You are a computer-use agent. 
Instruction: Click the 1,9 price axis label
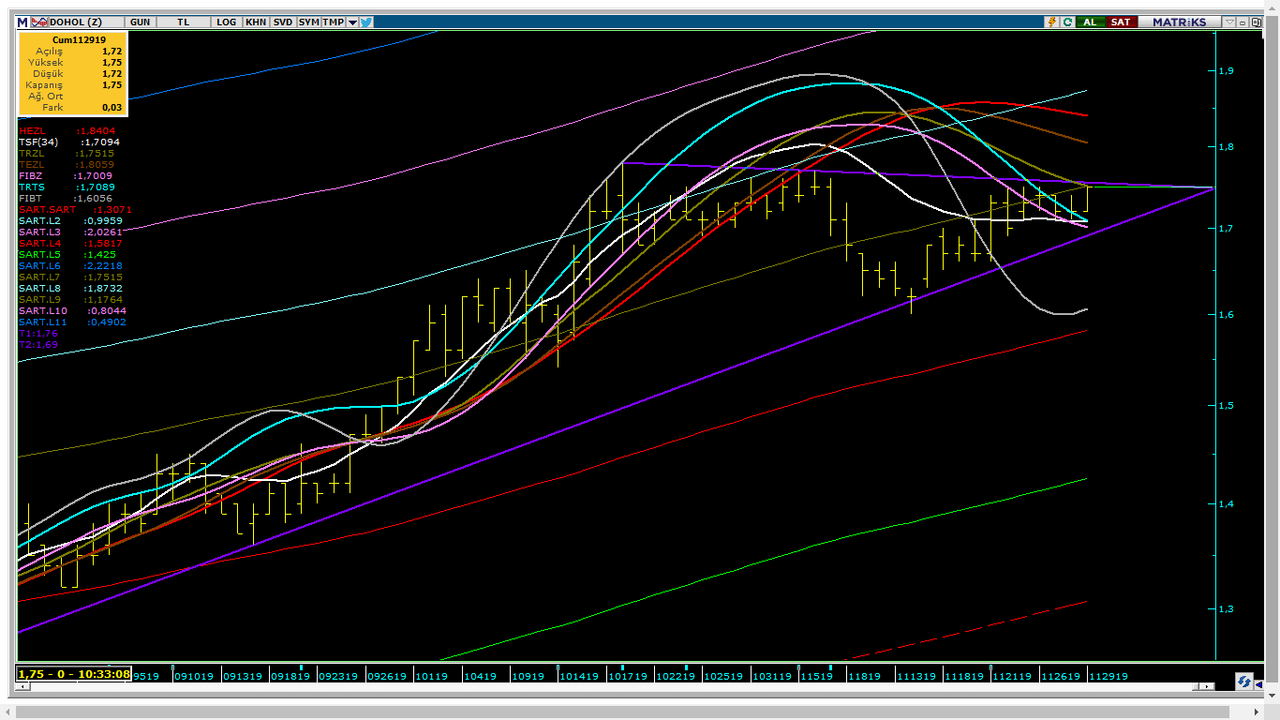[1226, 71]
